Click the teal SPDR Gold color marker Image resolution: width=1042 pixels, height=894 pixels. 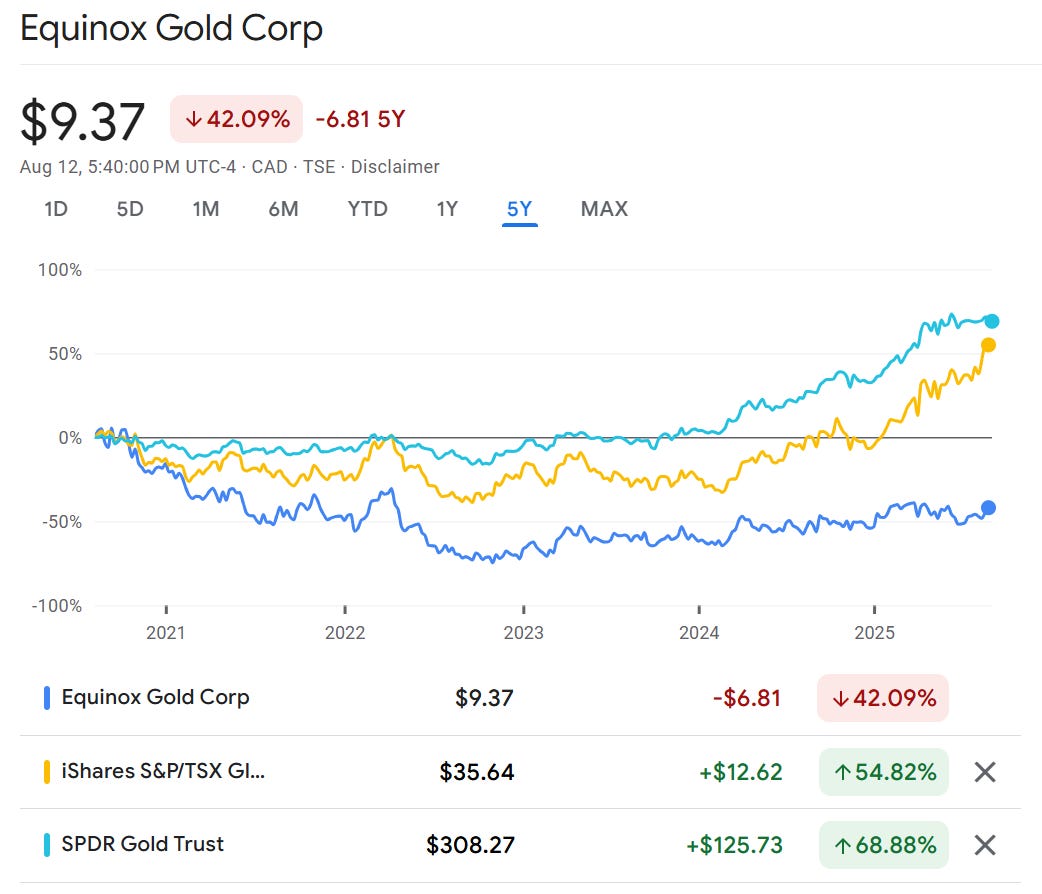[47, 845]
